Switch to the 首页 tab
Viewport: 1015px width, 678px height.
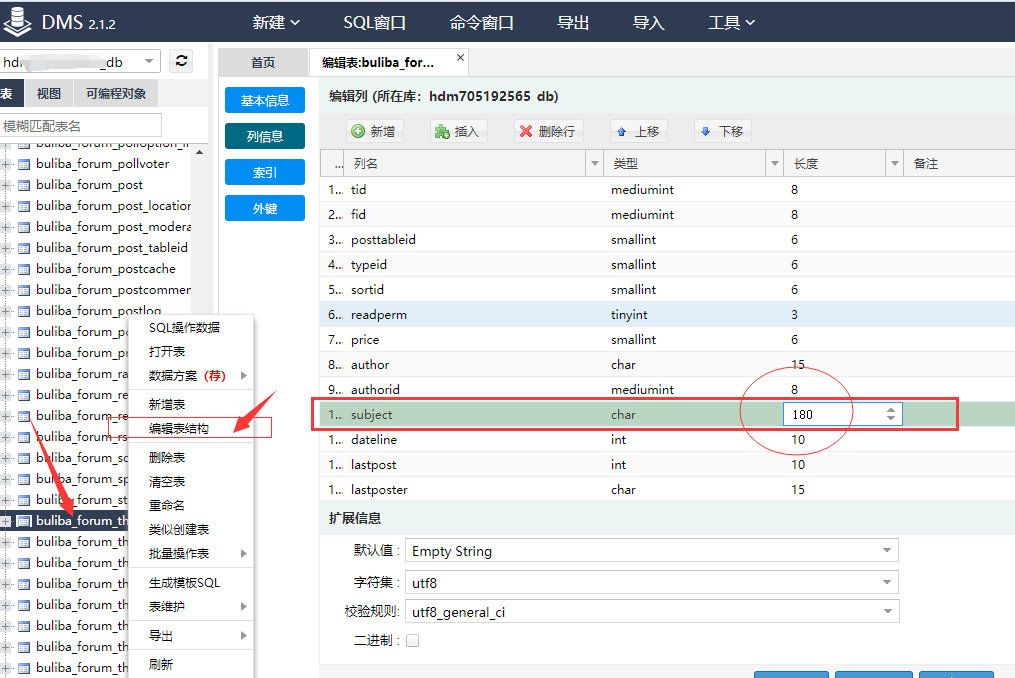click(262, 59)
